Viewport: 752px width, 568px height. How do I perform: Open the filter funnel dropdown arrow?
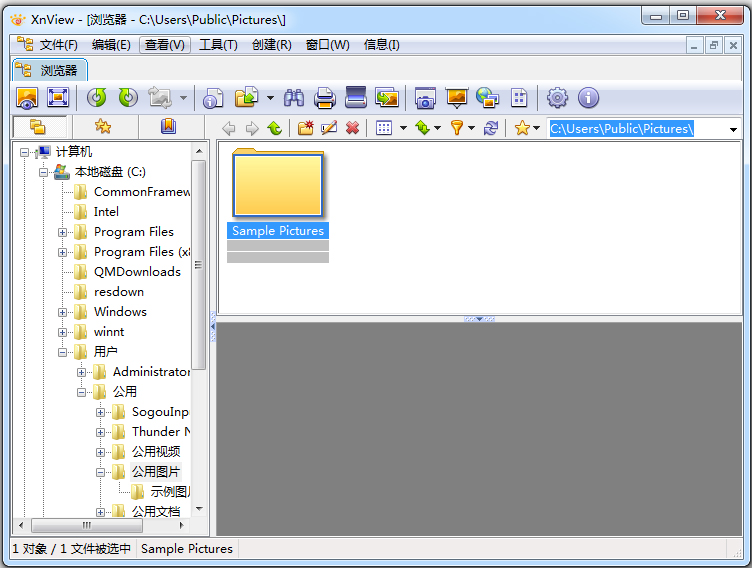(471, 128)
